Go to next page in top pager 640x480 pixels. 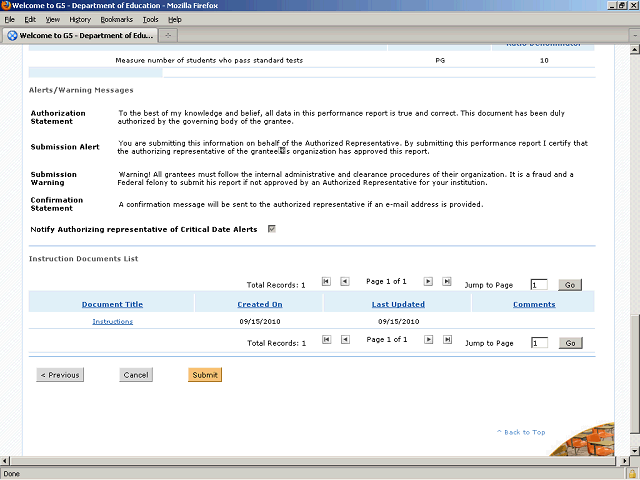point(428,281)
